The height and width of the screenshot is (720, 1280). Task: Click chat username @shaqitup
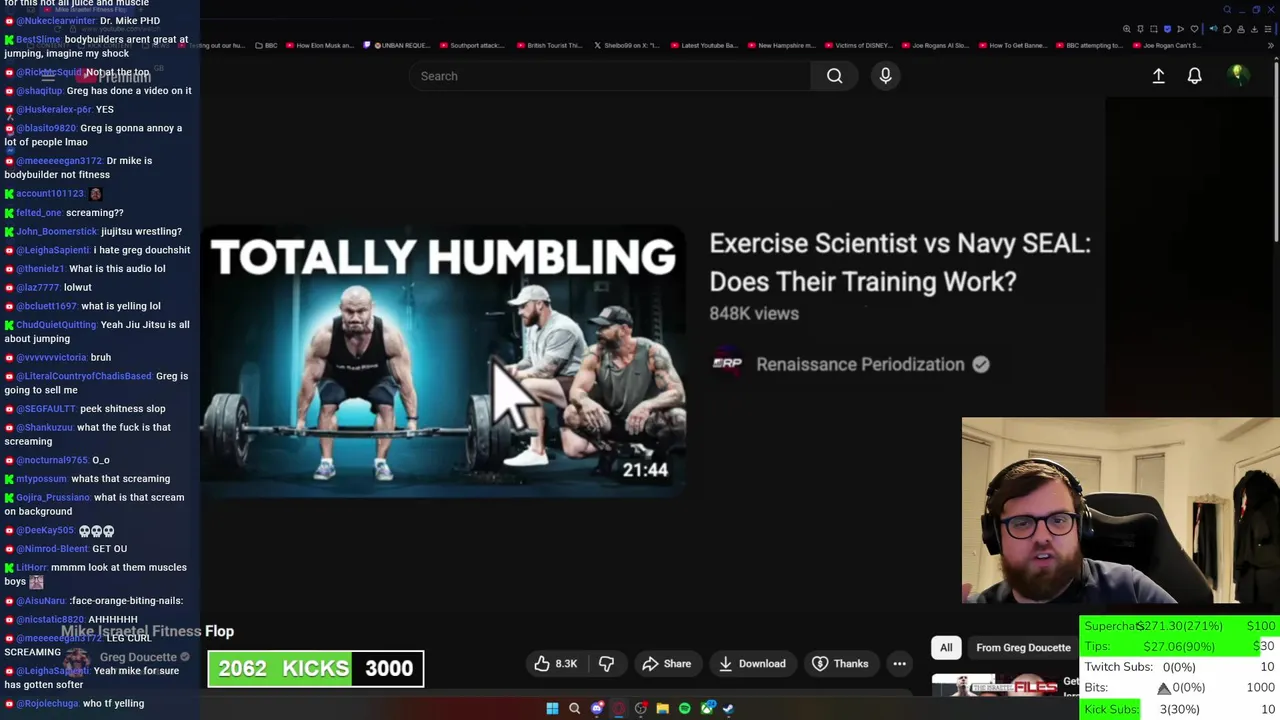coord(39,91)
